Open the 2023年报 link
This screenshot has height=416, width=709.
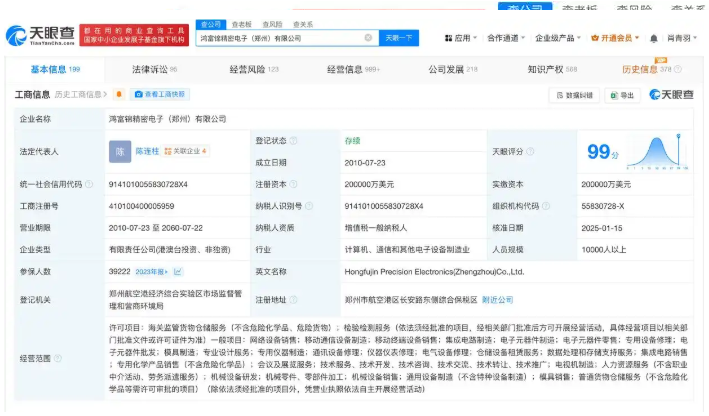coord(151,272)
